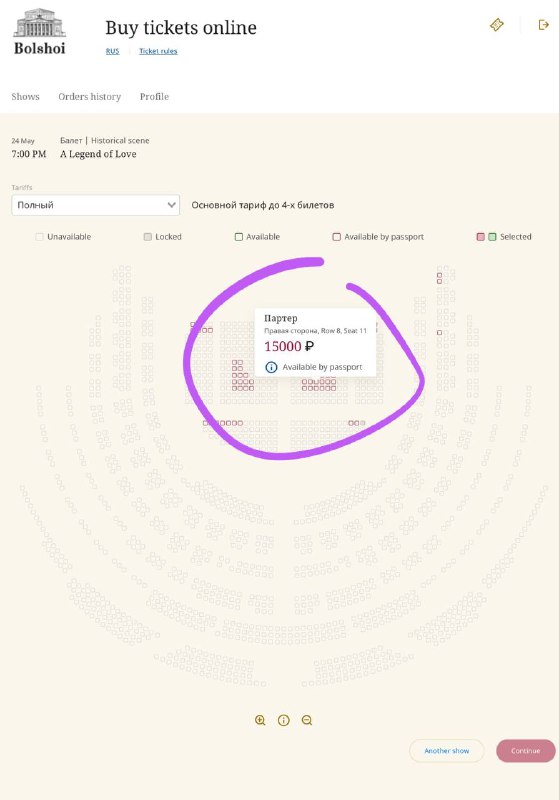
Task: Zoom in on the seating map
Action: (x=260, y=720)
